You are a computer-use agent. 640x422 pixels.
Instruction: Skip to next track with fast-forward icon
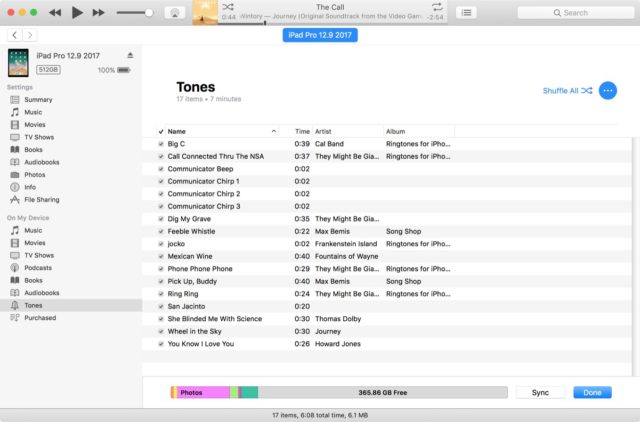[98, 13]
